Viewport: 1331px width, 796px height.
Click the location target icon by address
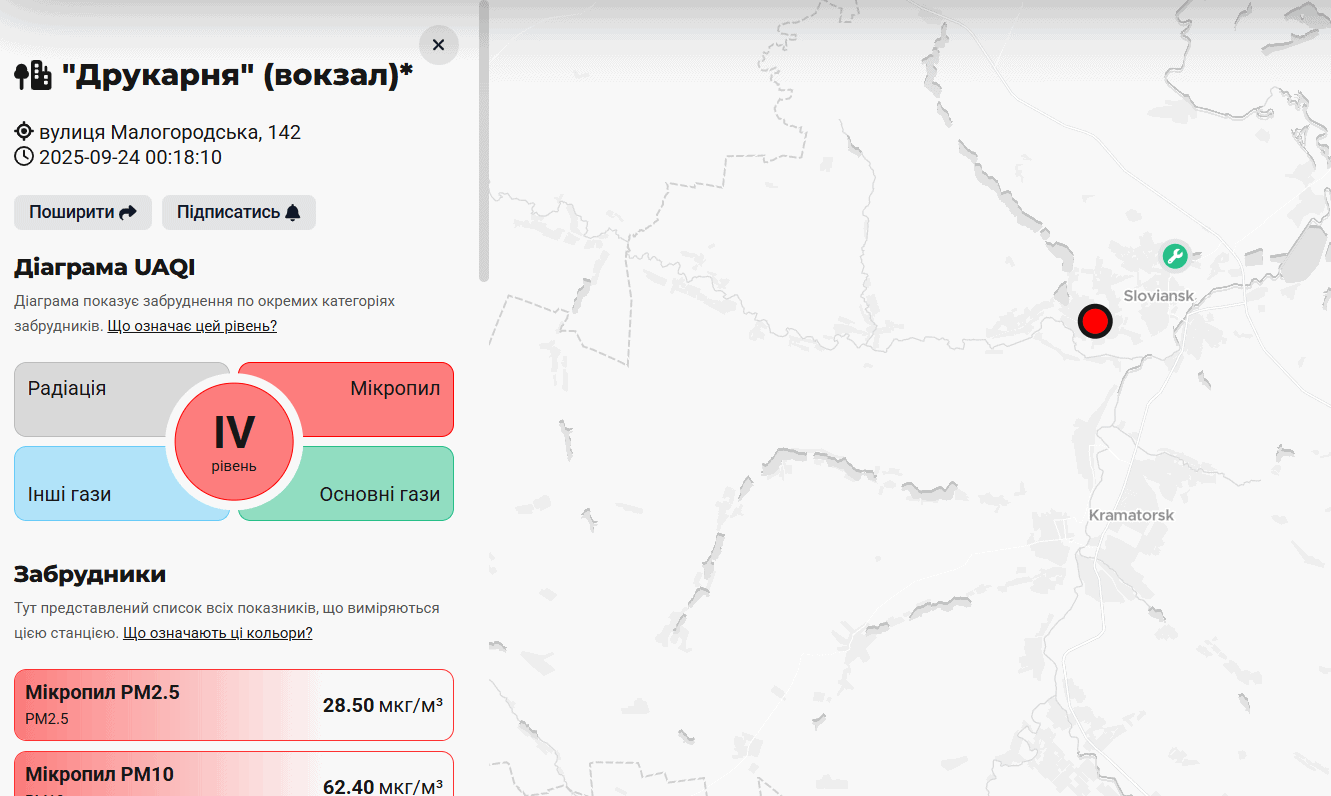pyautogui.click(x=24, y=132)
